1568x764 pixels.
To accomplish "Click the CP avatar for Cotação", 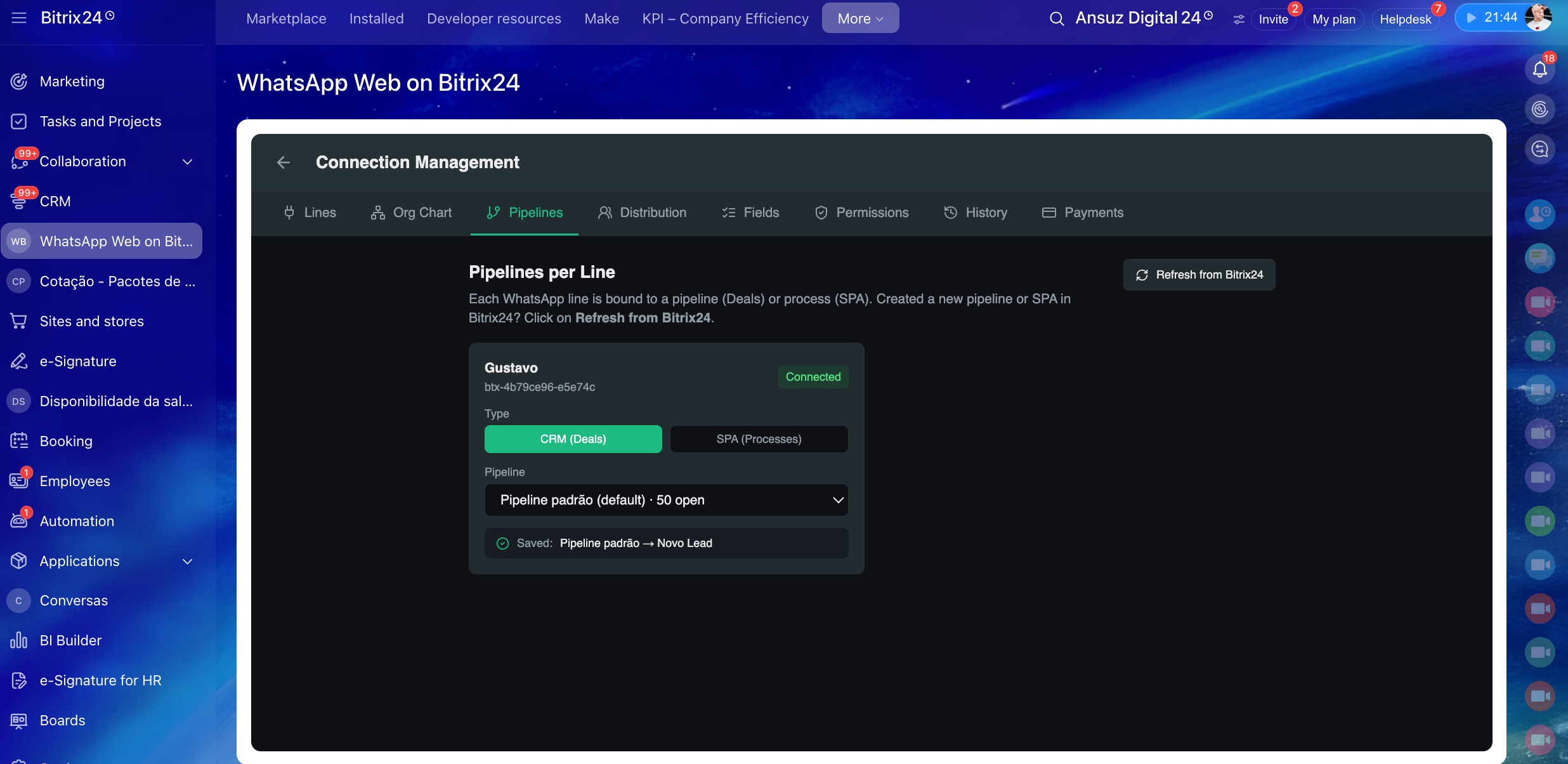I will pyautogui.click(x=19, y=281).
